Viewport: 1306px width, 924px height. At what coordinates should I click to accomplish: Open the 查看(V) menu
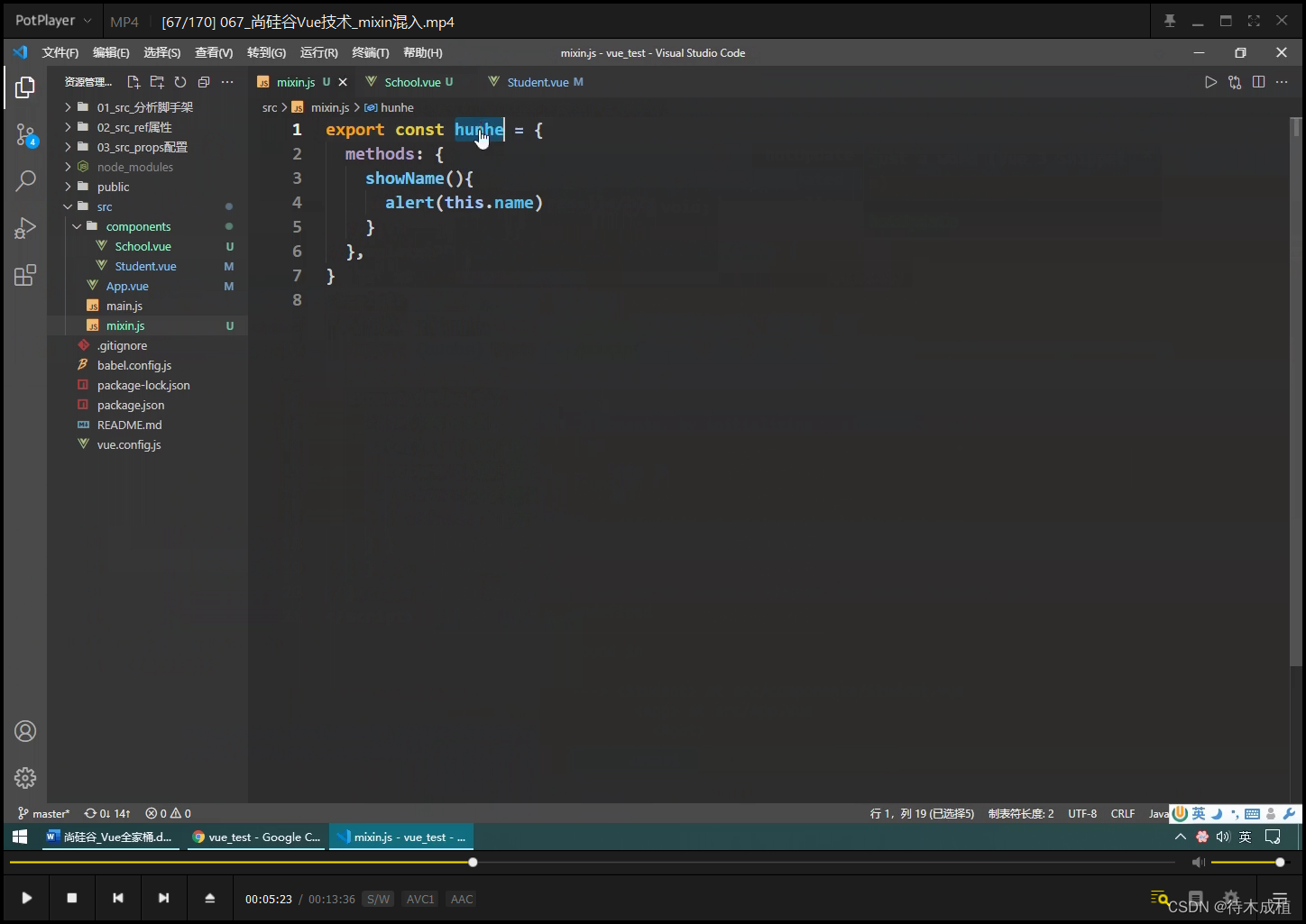pos(214,53)
